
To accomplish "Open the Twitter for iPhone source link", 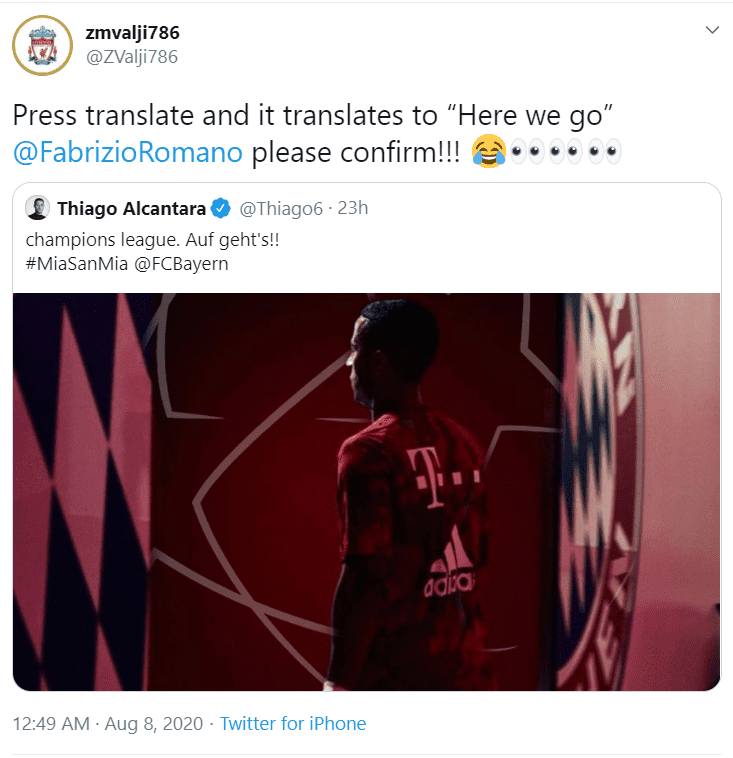I will [293, 724].
